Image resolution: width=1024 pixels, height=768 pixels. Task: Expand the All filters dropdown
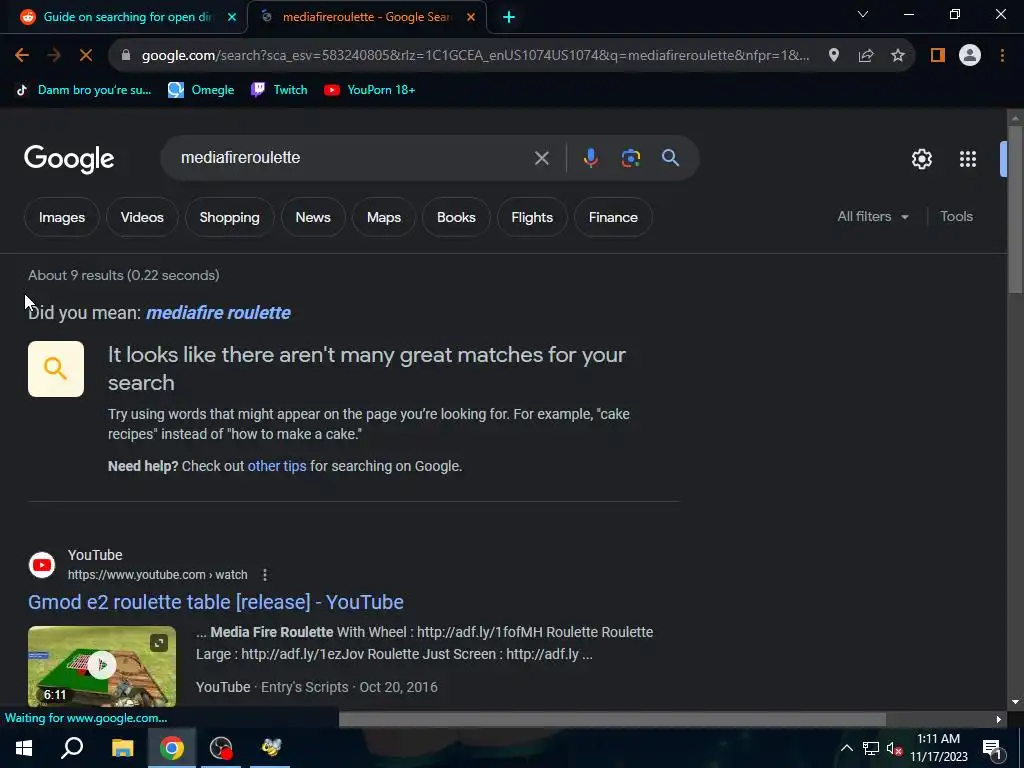pyautogui.click(x=873, y=216)
